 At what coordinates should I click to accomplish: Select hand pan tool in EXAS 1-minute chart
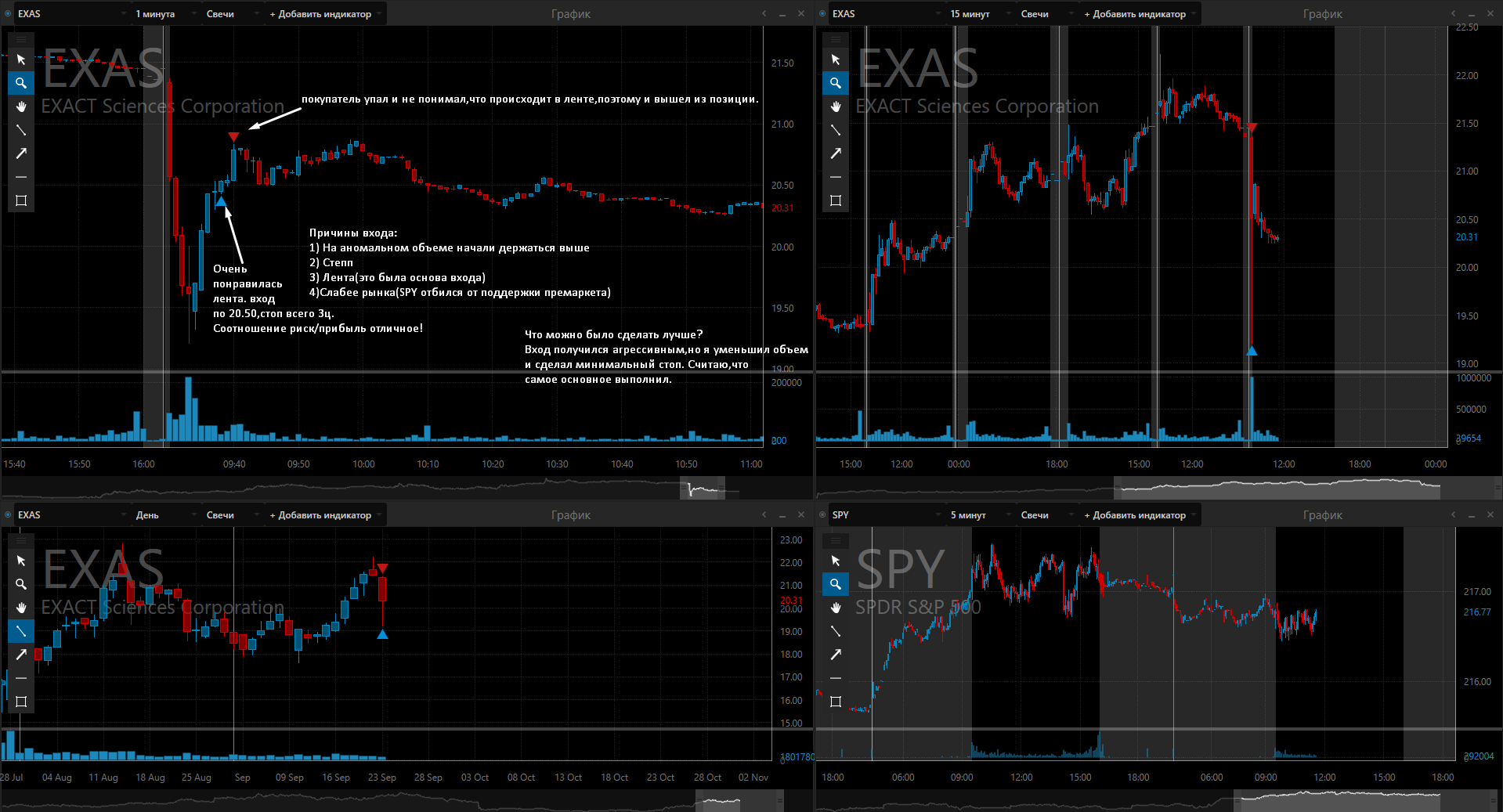pyautogui.click(x=21, y=106)
